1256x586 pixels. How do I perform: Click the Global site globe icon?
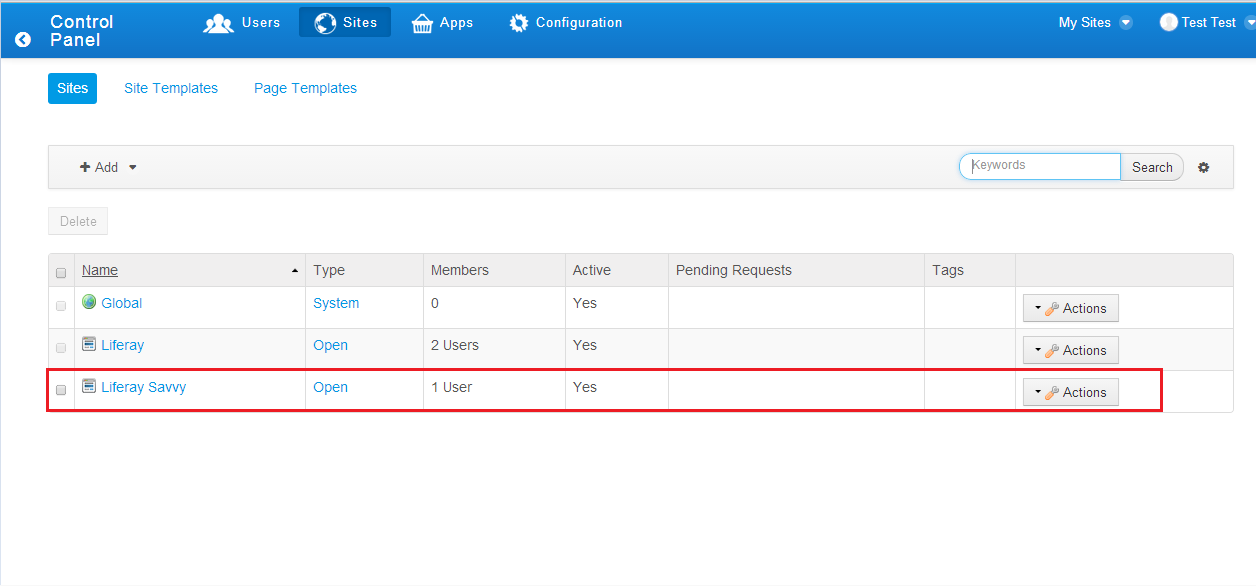(x=89, y=302)
